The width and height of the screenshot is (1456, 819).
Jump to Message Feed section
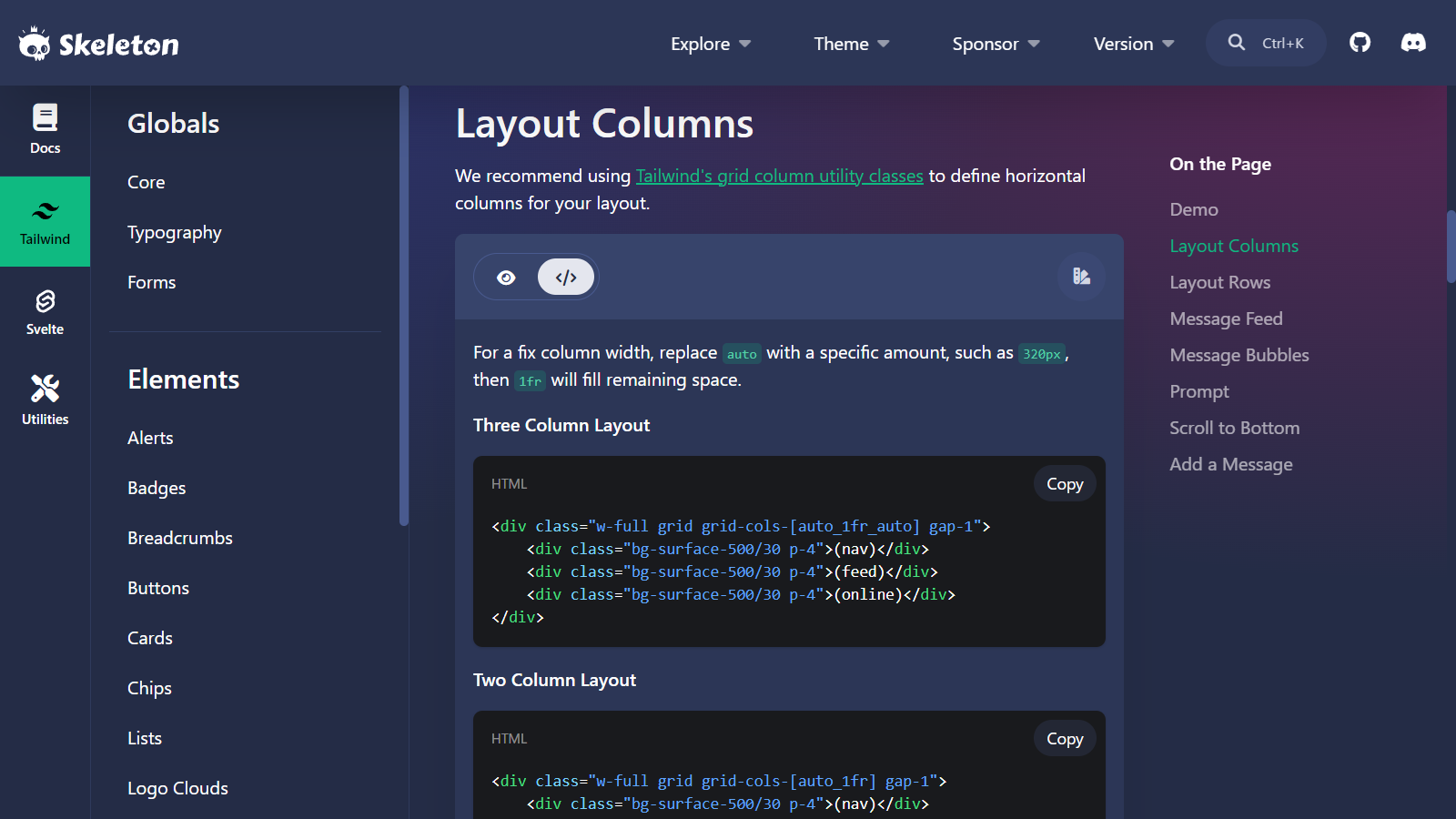(1227, 318)
